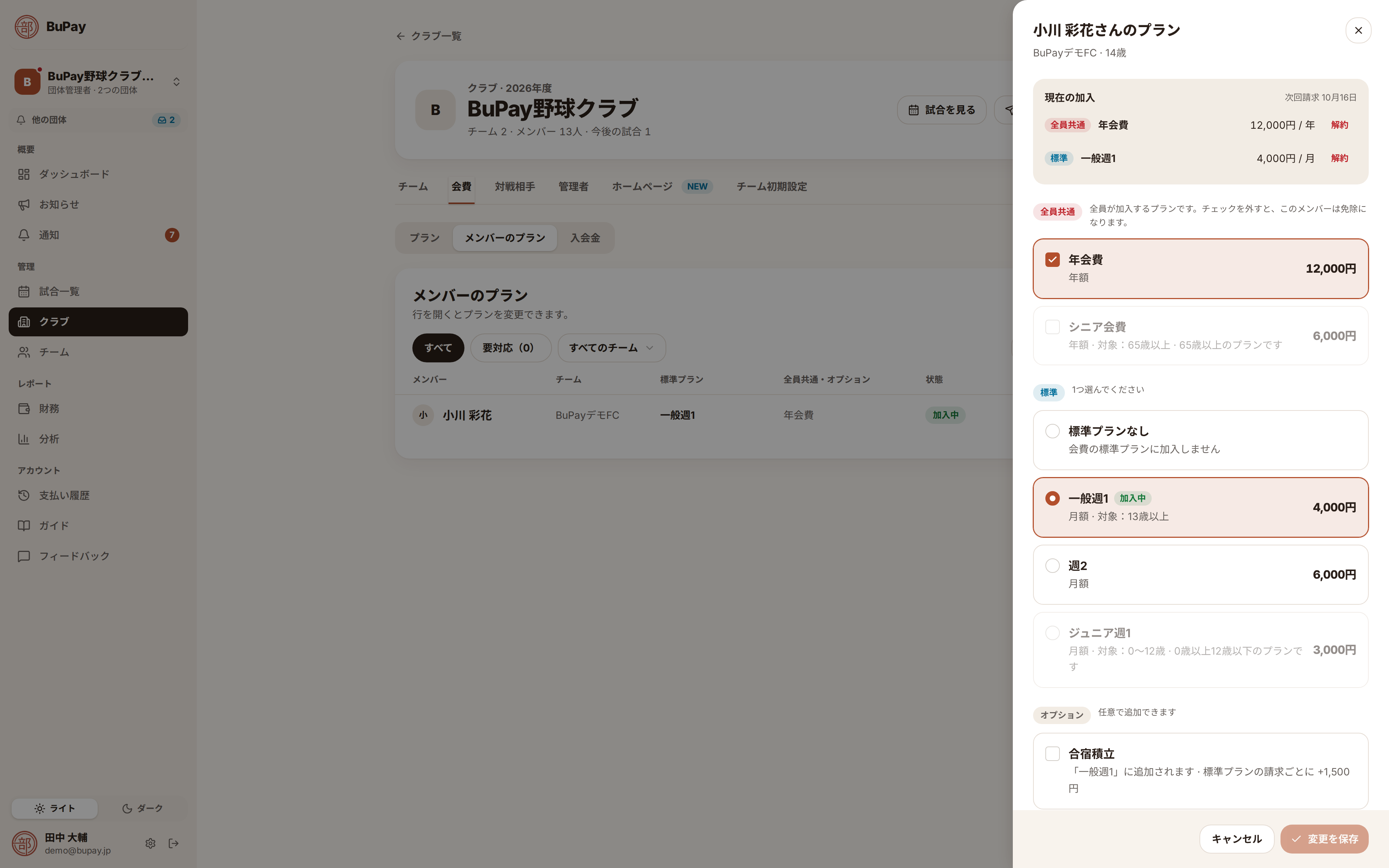
Task: Click the logout icon beside the user name
Action: [x=173, y=843]
